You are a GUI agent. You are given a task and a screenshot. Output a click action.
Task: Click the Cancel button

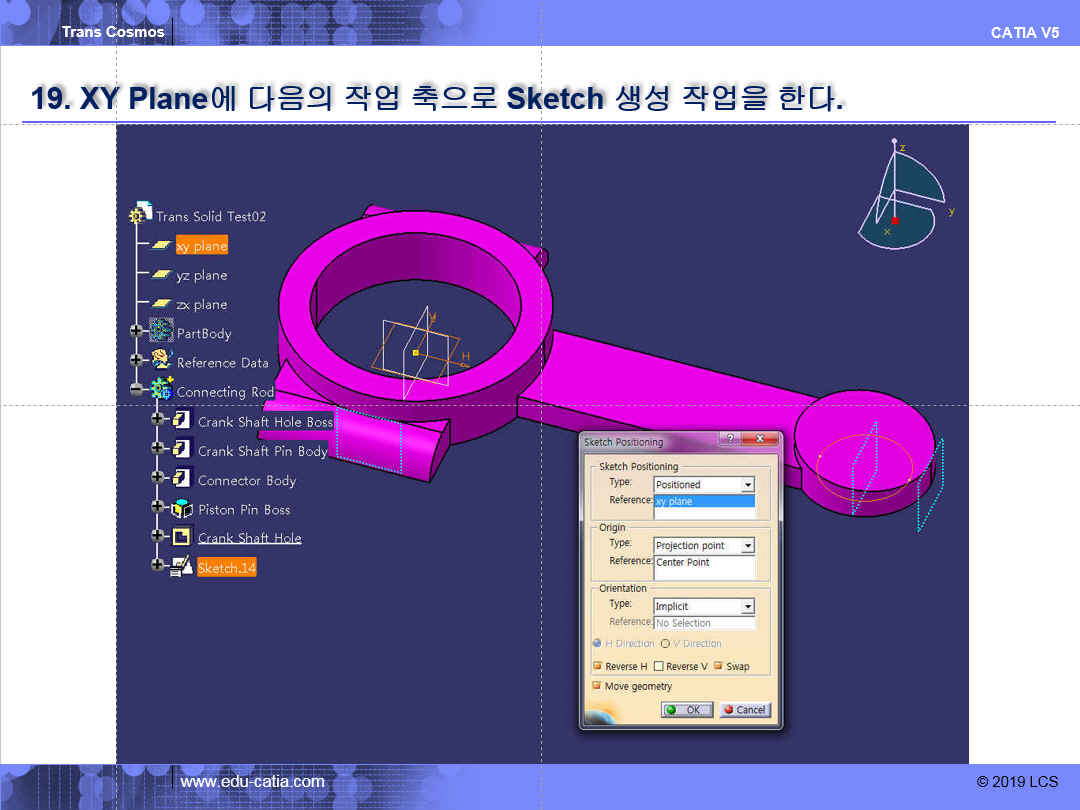(745, 710)
